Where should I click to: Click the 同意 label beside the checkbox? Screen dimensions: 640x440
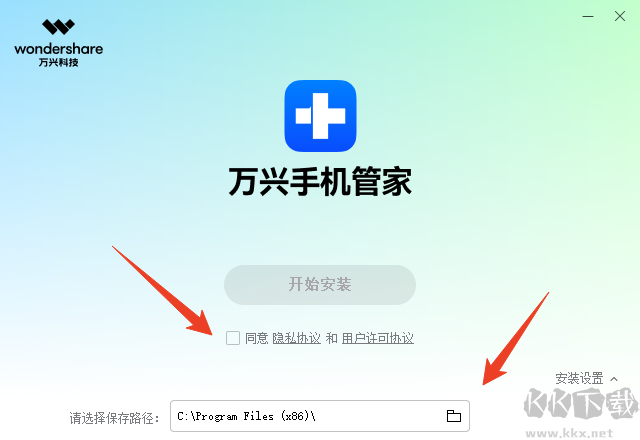click(x=256, y=338)
